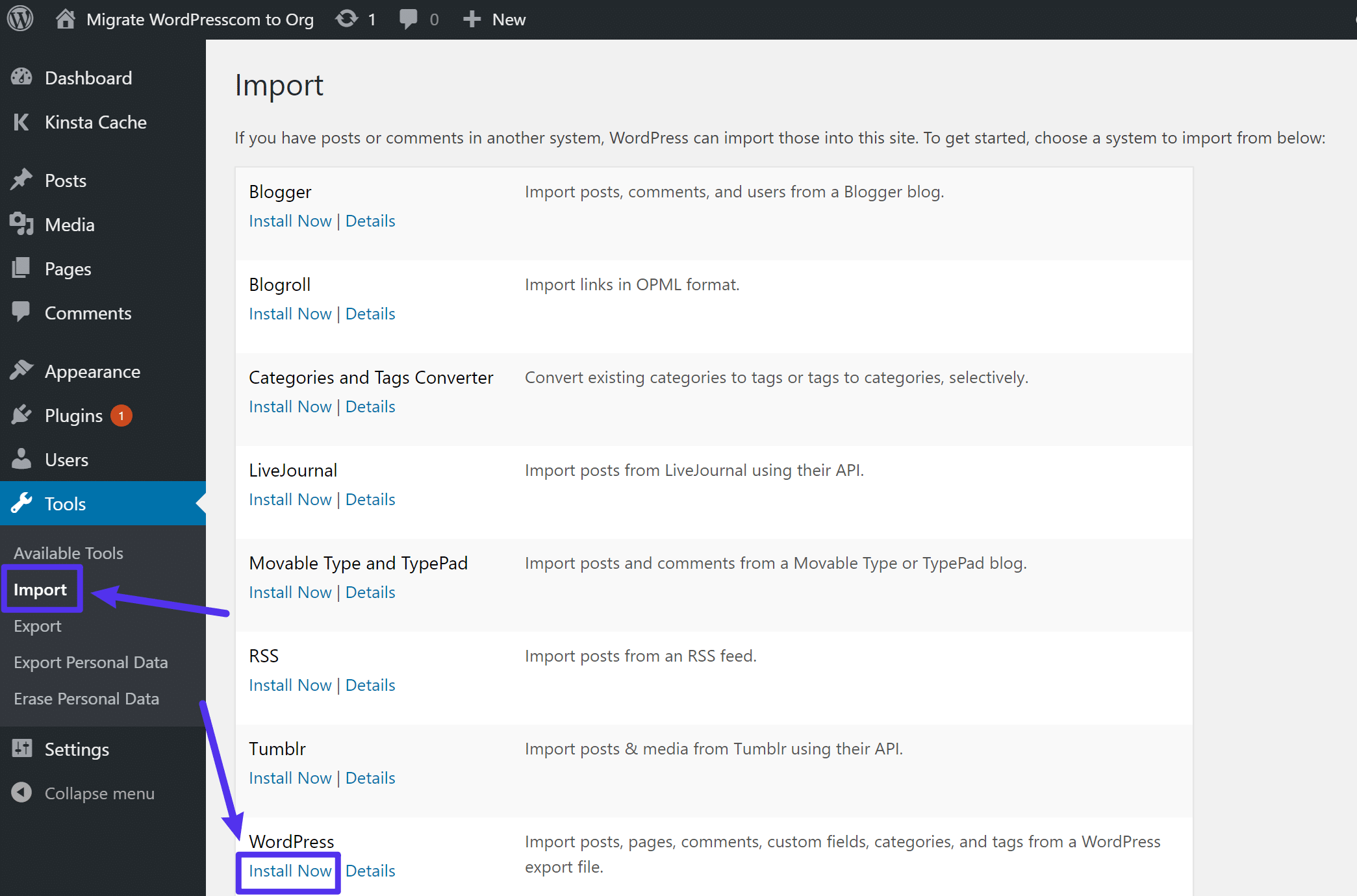Open the Comments section icon
Image resolution: width=1357 pixels, height=896 pixels.
coord(22,312)
